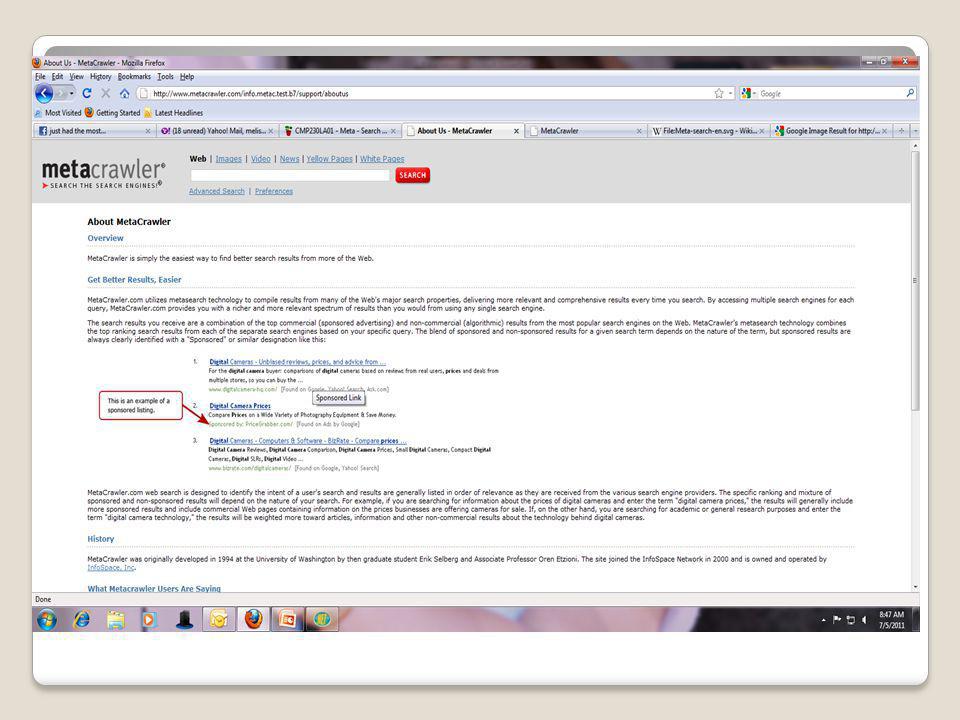Open the Help menu
The height and width of the screenshot is (720, 960).
pos(187,77)
